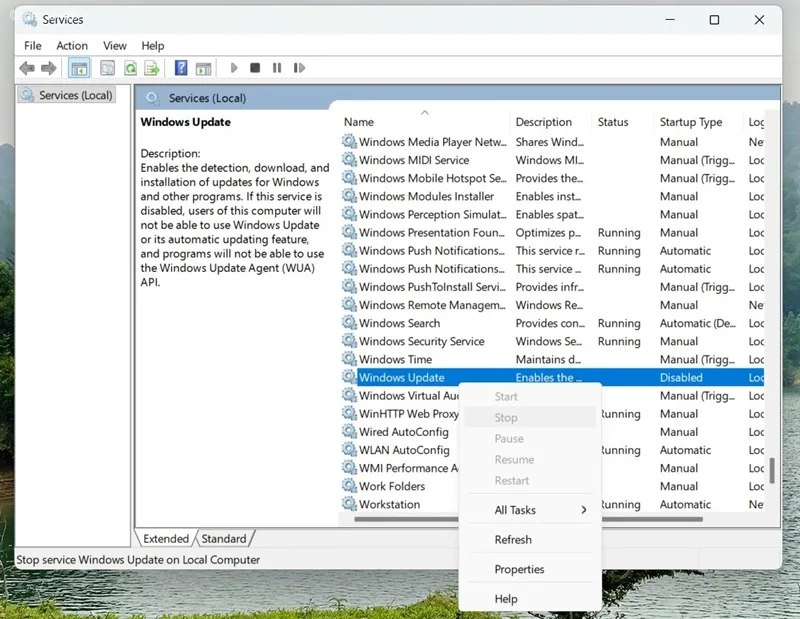Image resolution: width=800 pixels, height=619 pixels.
Task: Click the Restart context menu entry
Action: [x=530, y=480]
